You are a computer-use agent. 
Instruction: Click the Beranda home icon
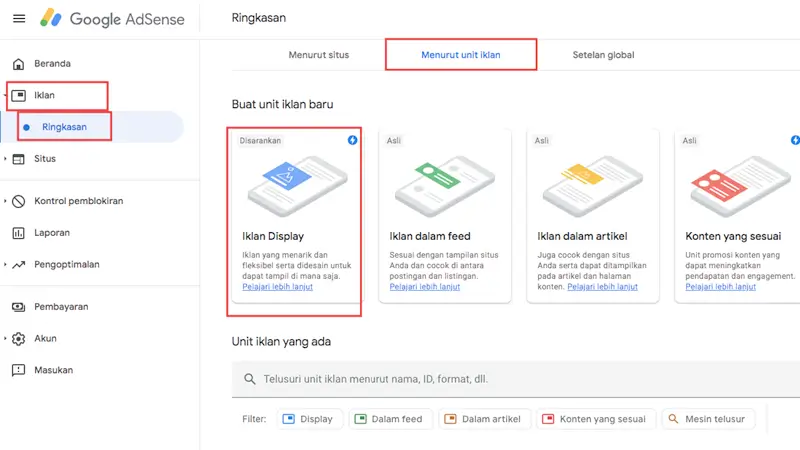point(18,64)
